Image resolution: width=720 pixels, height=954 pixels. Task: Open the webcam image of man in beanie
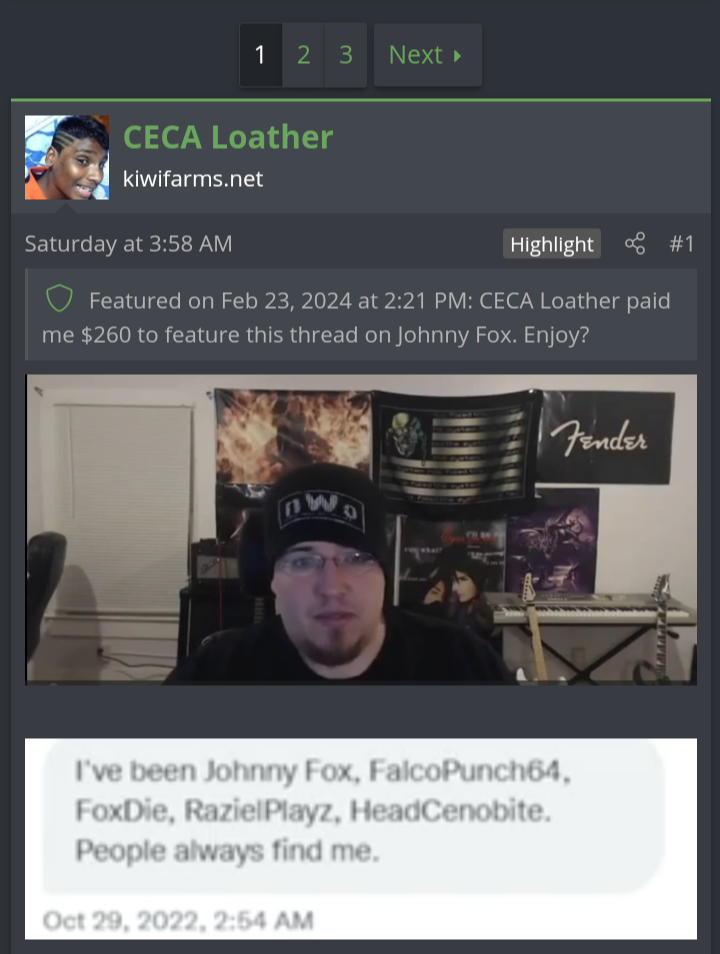(361, 530)
